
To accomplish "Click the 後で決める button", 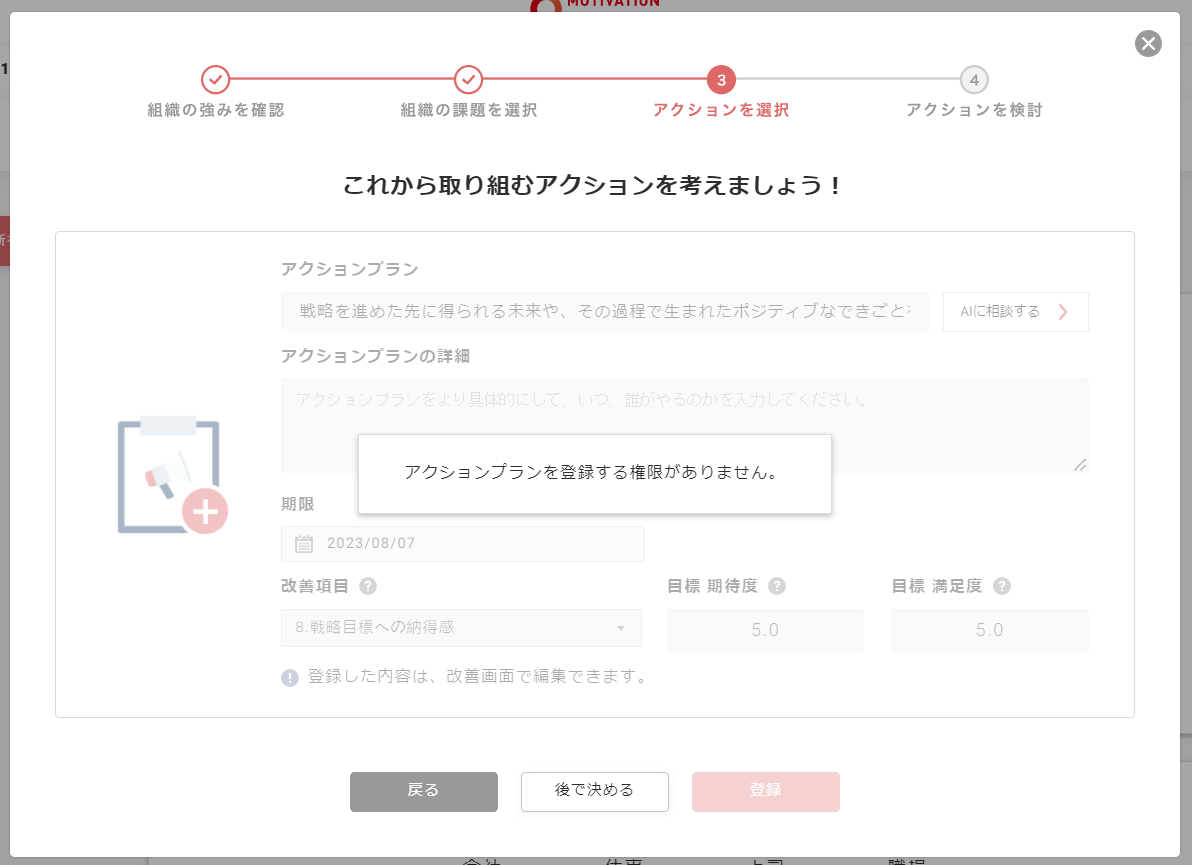I will pos(594,791).
